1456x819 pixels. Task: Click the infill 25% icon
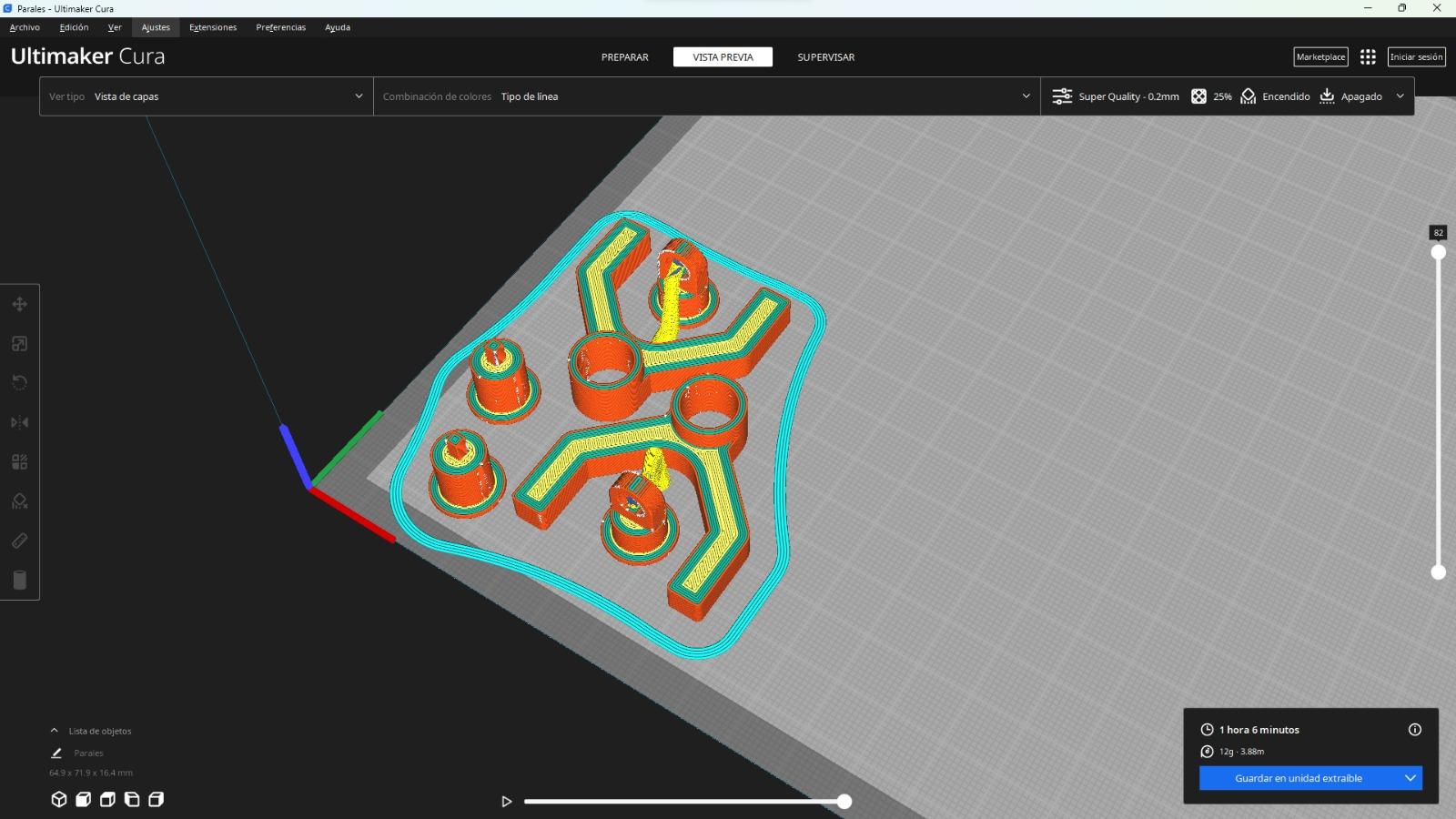(1199, 96)
